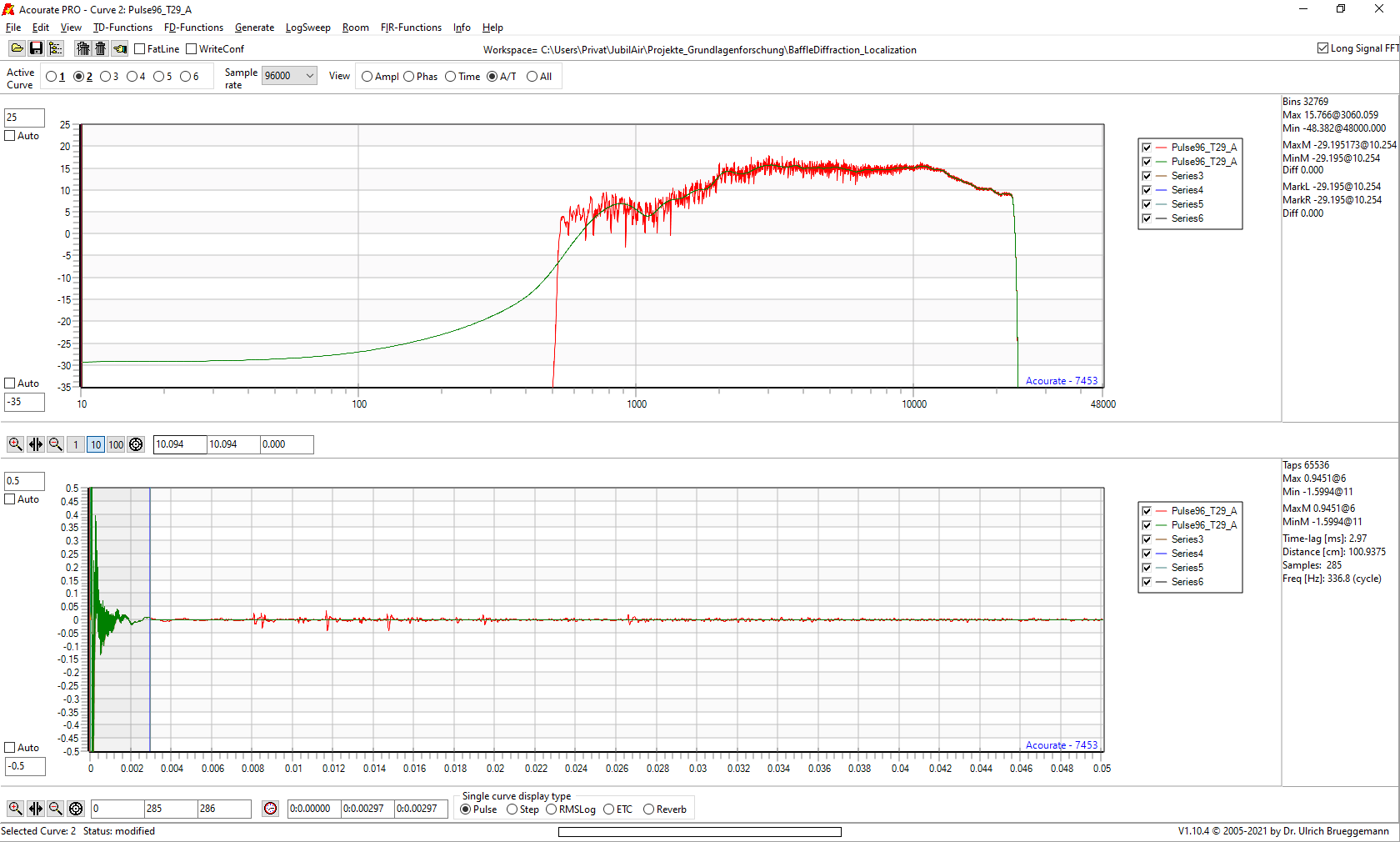Zoom in on the frequency chart
The height and width of the screenshot is (842, 1400).
tap(15, 444)
